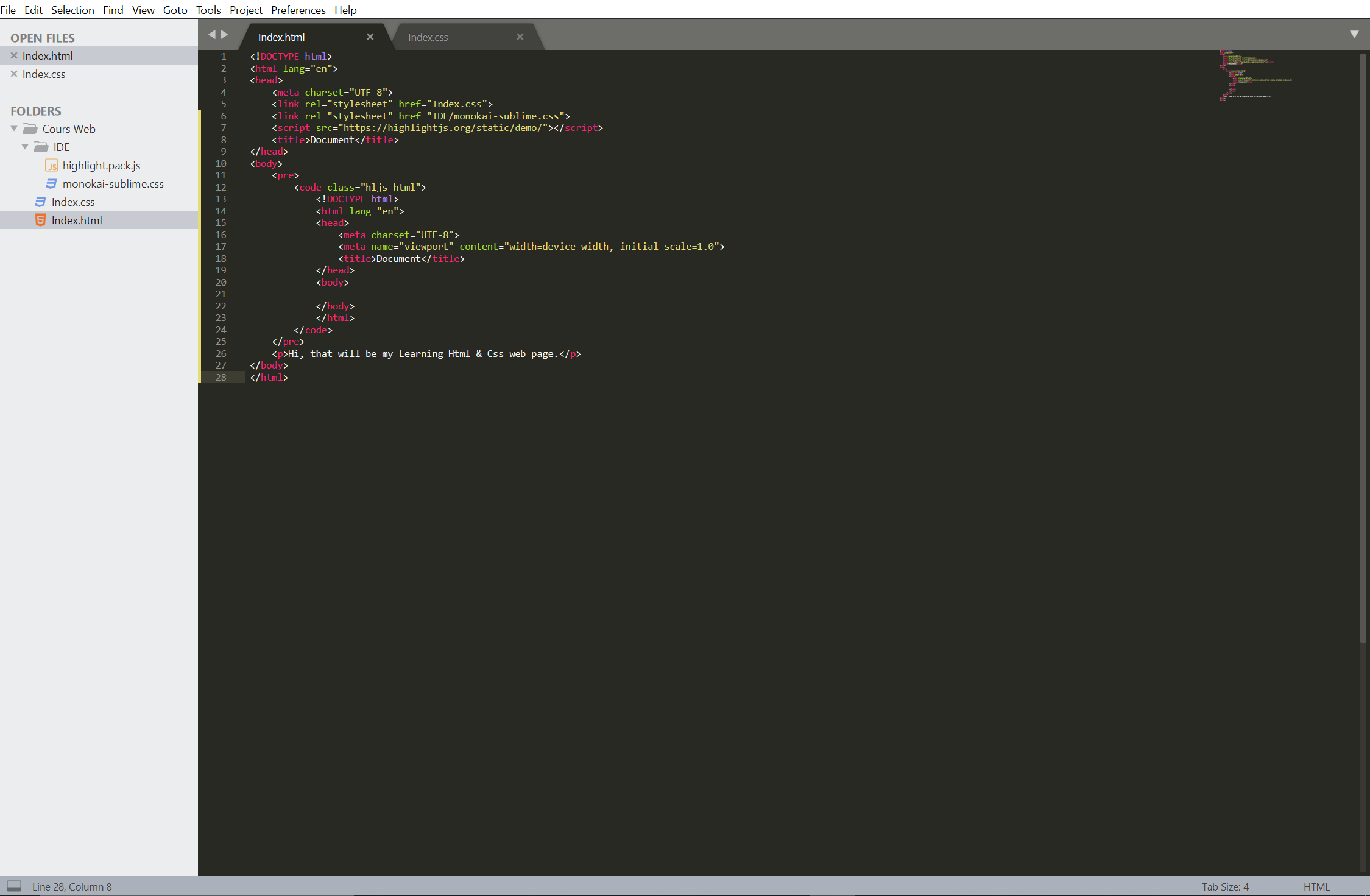Viewport: 1370px width, 896px height.
Task: Close Index.html in the Open Files list
Action: coord(13,55)
